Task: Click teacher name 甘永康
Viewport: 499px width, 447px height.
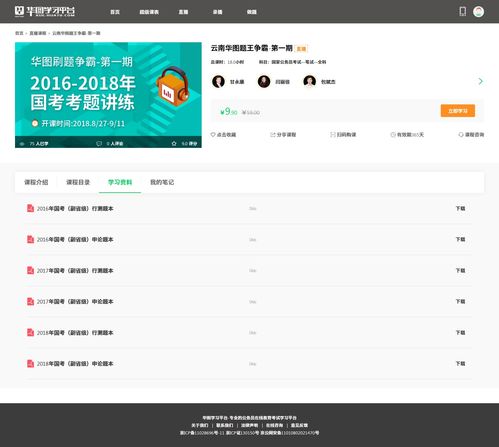Action: [237, 82]
